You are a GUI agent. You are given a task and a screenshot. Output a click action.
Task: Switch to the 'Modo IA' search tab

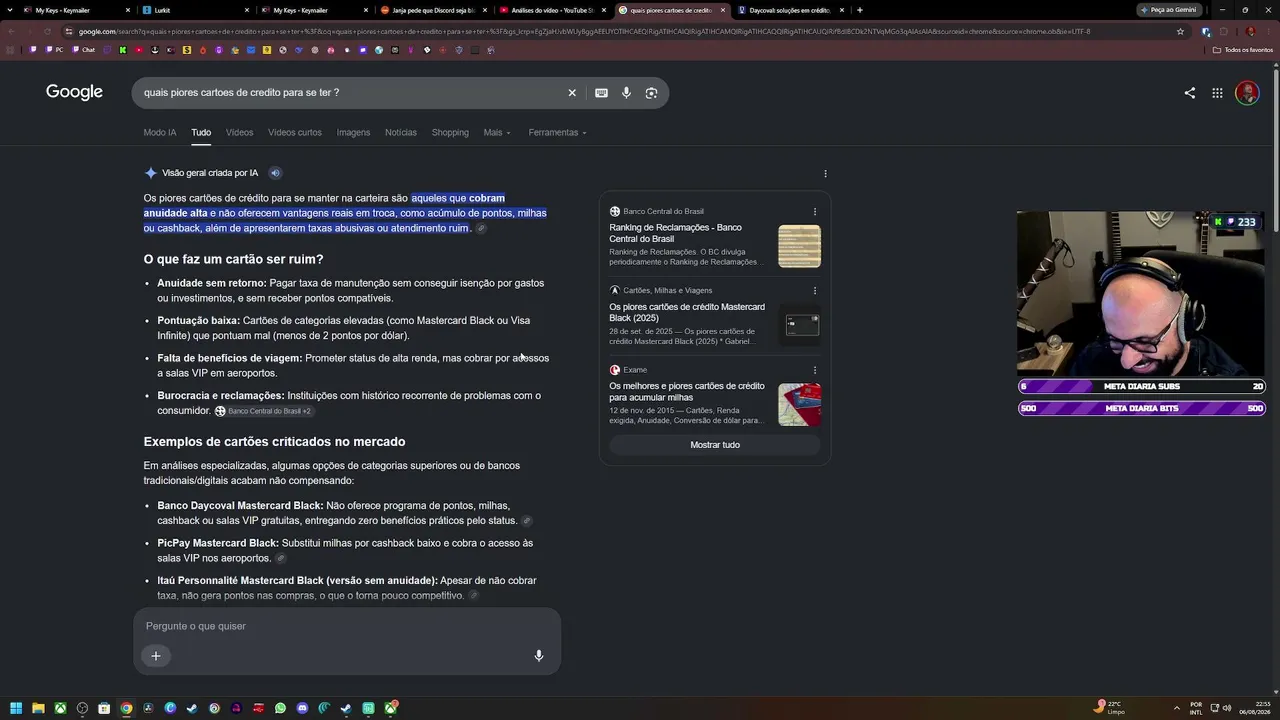pyautogui.click(x=160, y=133)
